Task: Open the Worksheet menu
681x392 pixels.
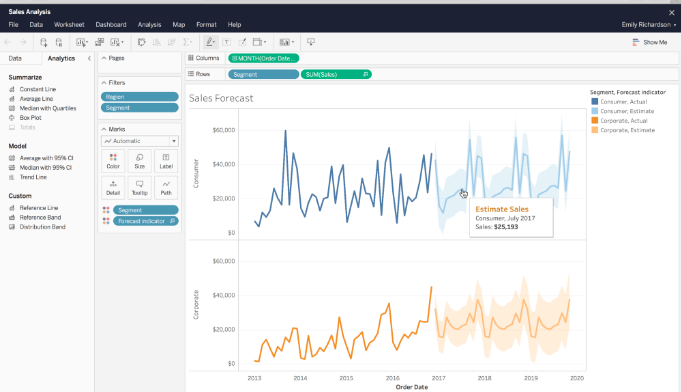Action: pyautogui.click(x=69, y=25)
